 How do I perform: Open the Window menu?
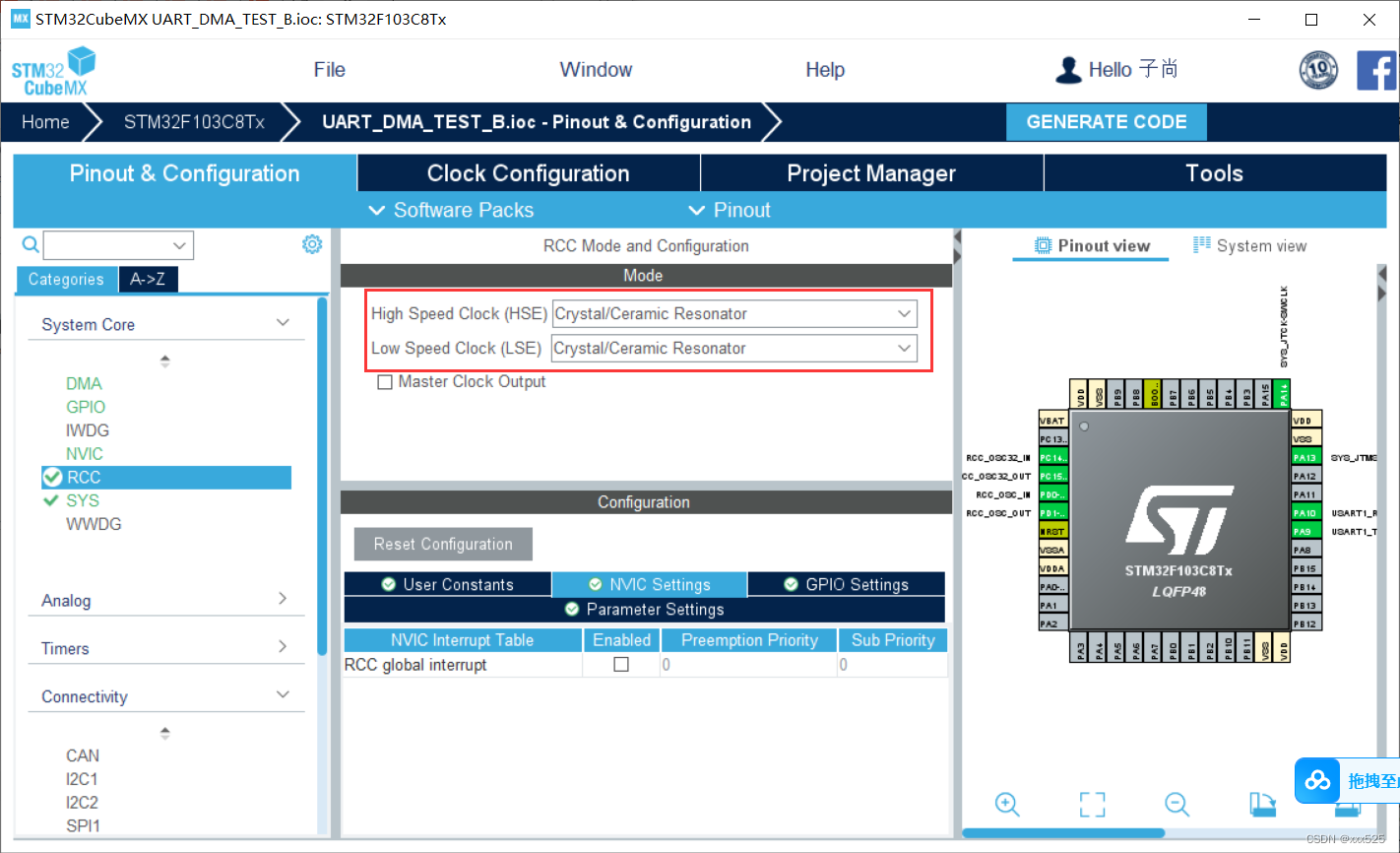(596, 70)
